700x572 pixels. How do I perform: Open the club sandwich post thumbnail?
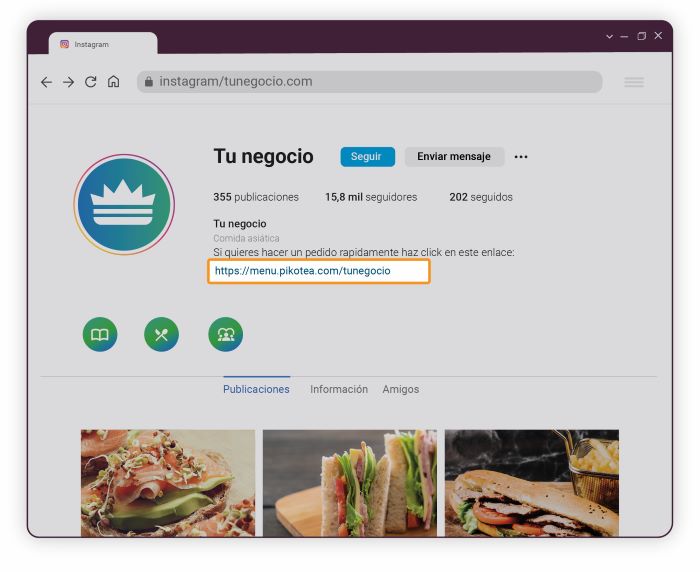350,483
